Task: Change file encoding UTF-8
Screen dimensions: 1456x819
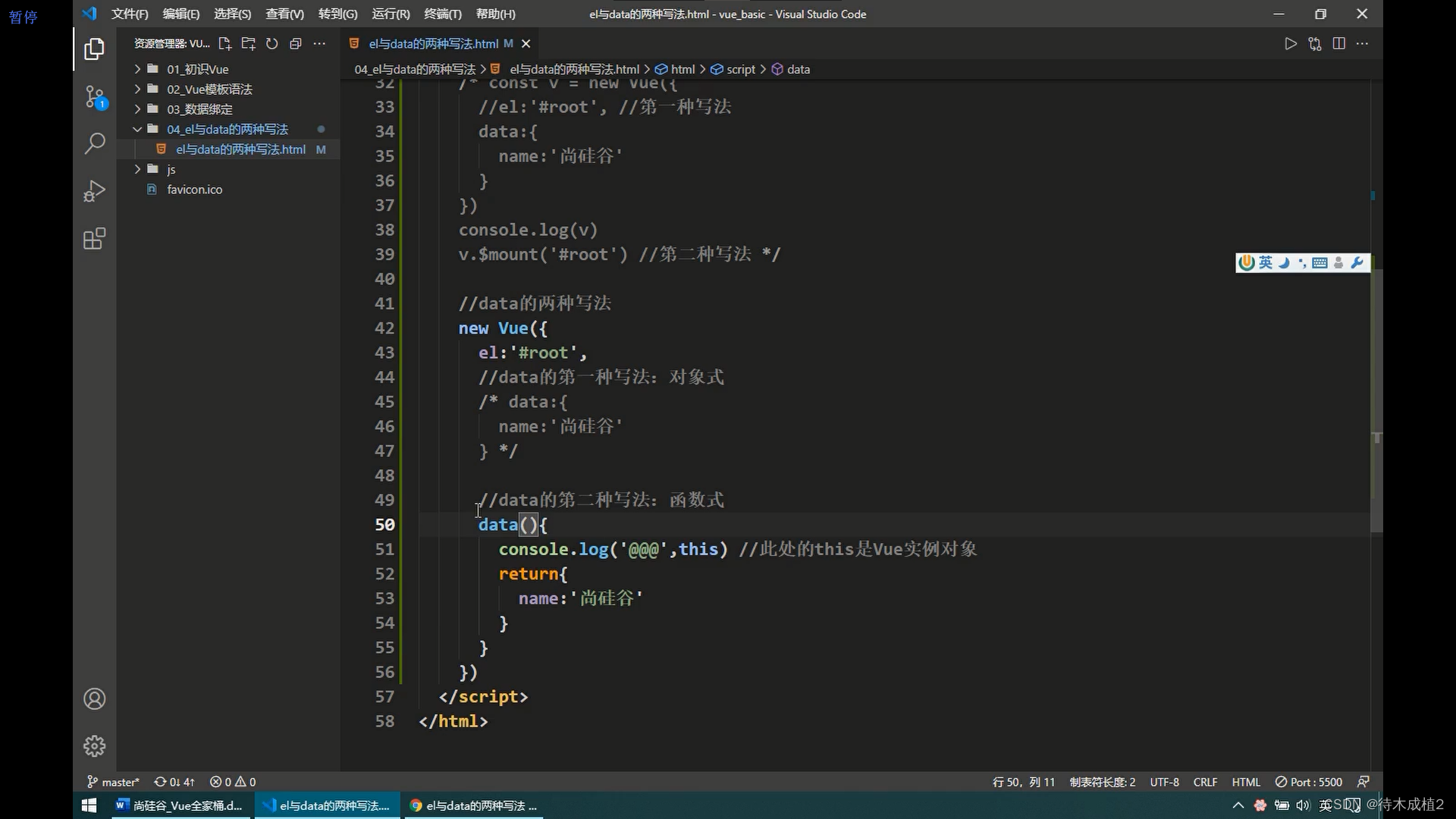Action: (x=1164, y=782)
